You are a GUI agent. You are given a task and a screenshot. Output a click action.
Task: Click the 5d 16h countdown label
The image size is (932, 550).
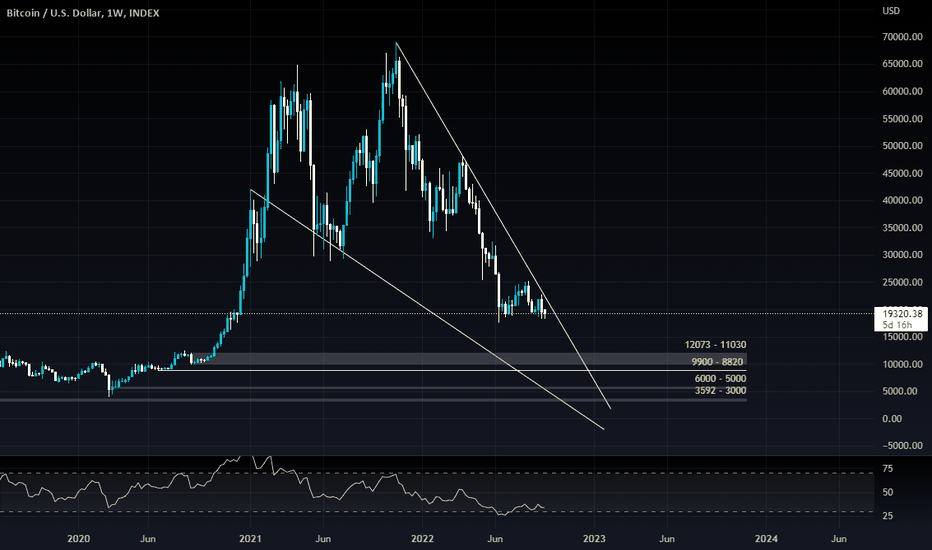(897, 325)
